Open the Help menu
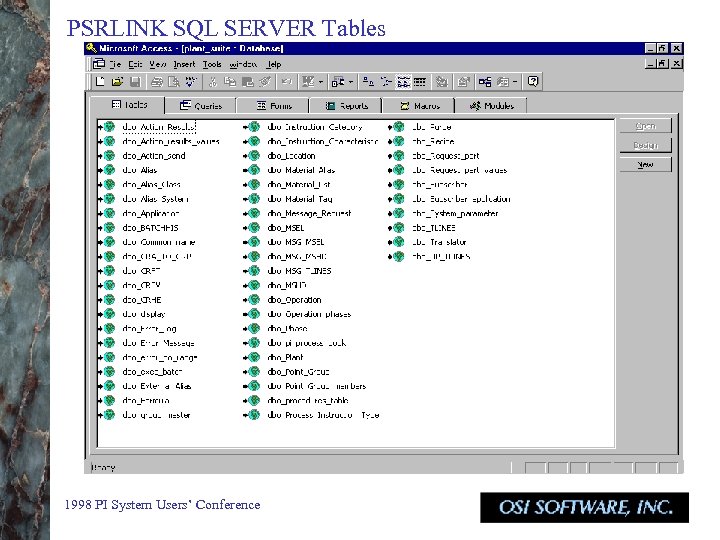Image resolution: width=720 pixels, height=540 pixels. click(274, 64)
